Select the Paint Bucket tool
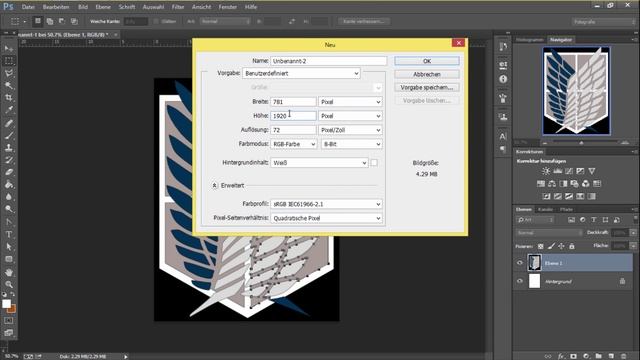Screen dimensions: 640x360 [x=9, y=184]
